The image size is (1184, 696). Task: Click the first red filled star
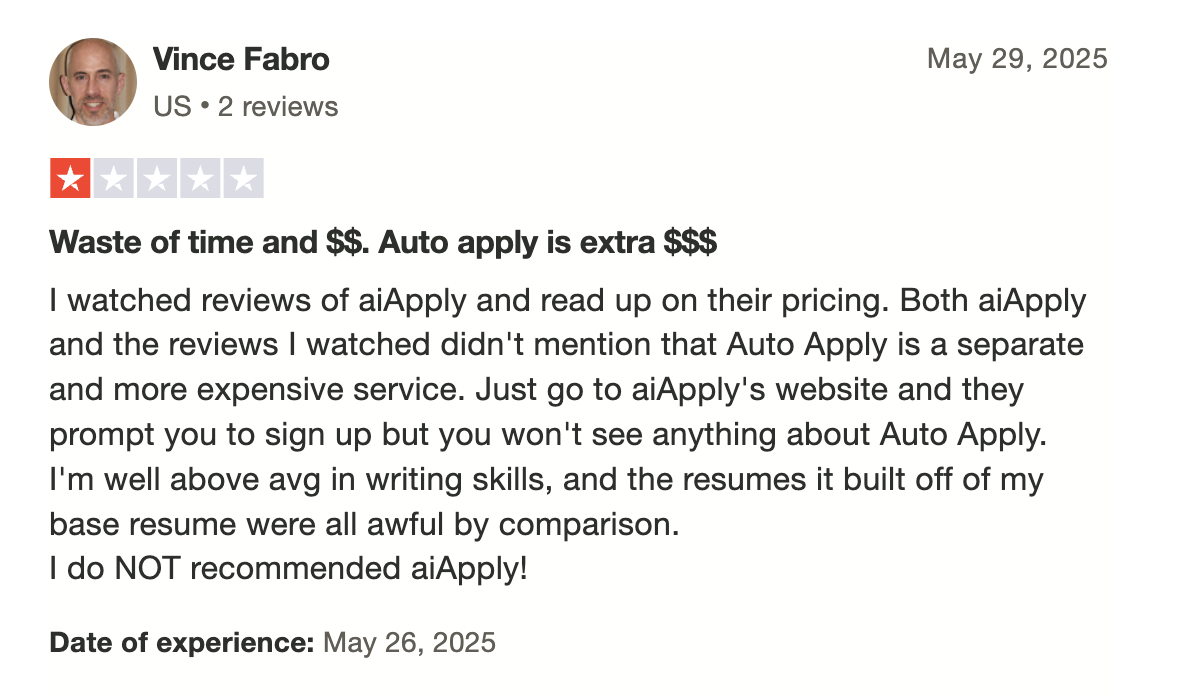(70, 178)
